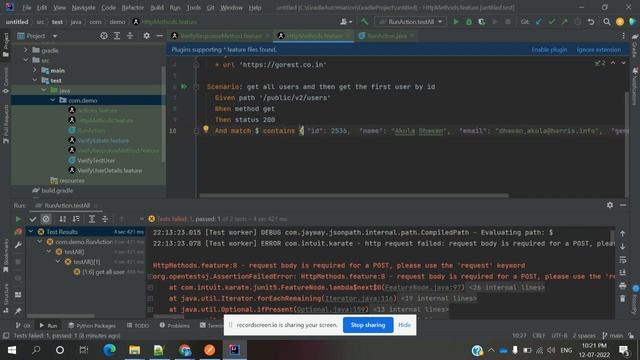Run the RunAction.testAll configuration with green play

[x=456, y=22]
